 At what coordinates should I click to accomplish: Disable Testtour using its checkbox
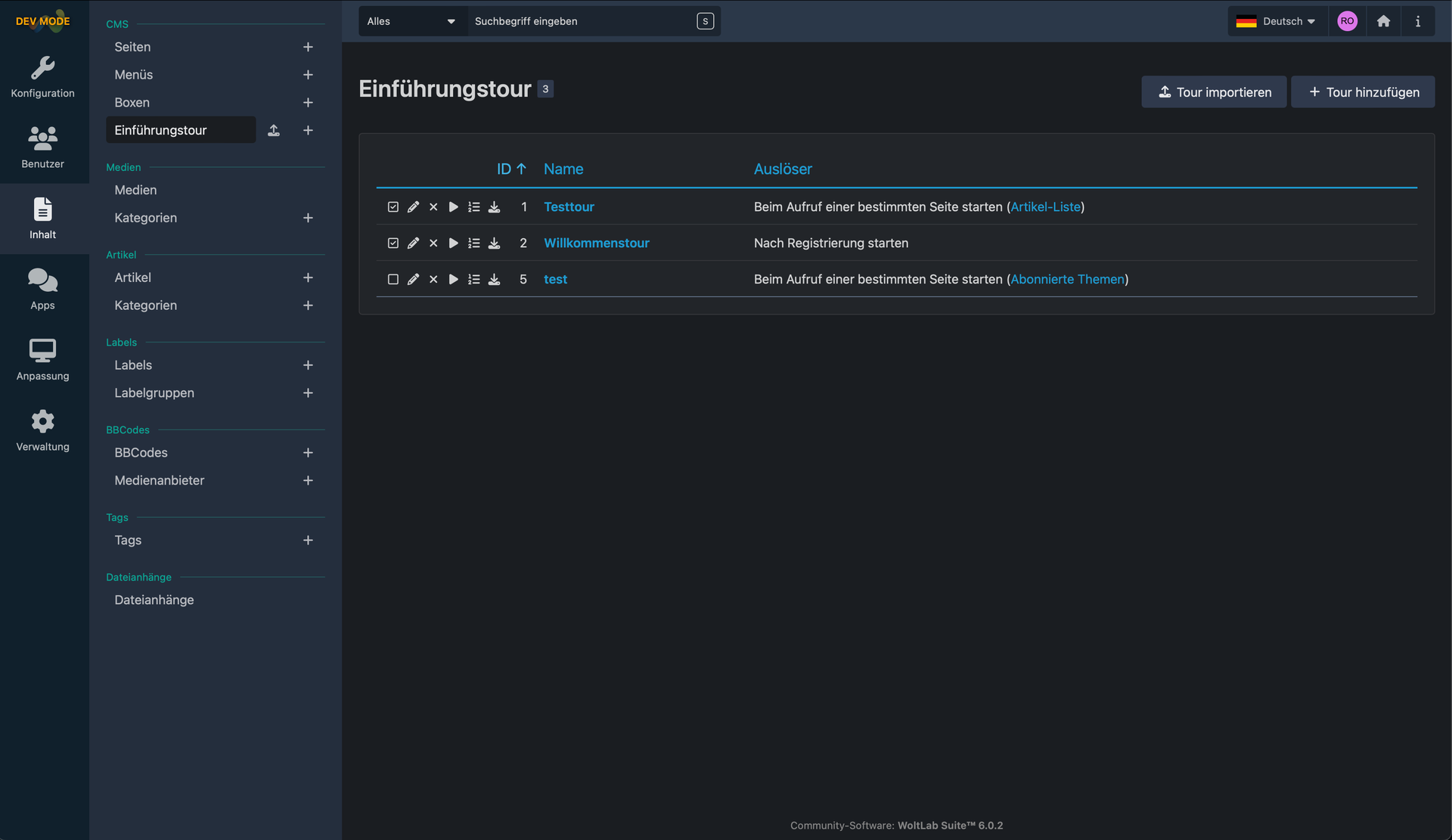click(393, 207)
